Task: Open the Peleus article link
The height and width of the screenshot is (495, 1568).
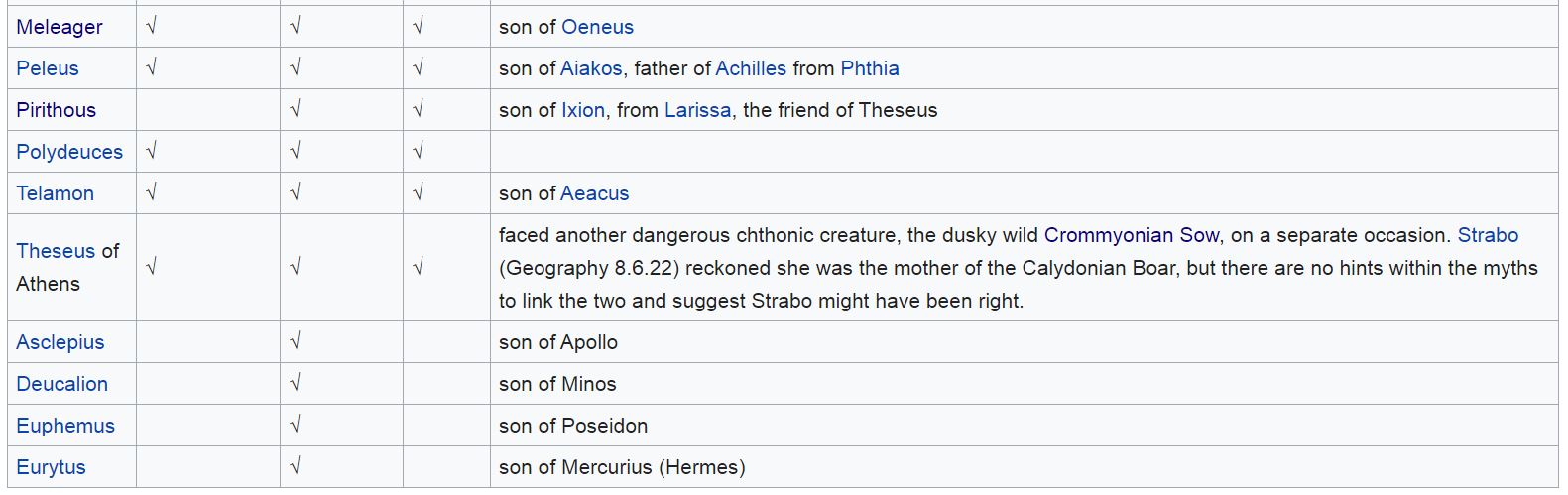Action: coord(48,68)
